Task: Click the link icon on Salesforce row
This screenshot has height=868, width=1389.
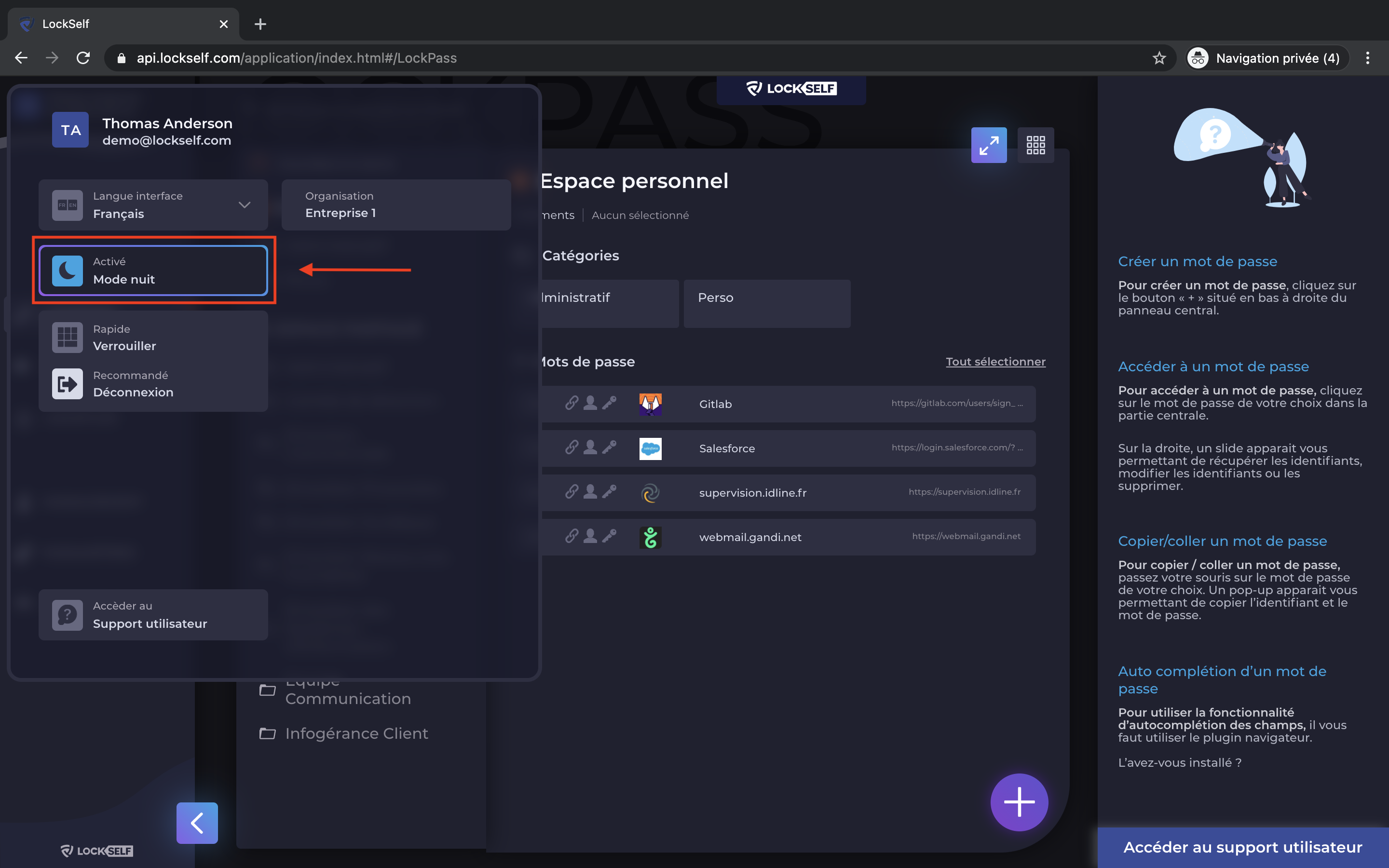Action: point(572,447)
